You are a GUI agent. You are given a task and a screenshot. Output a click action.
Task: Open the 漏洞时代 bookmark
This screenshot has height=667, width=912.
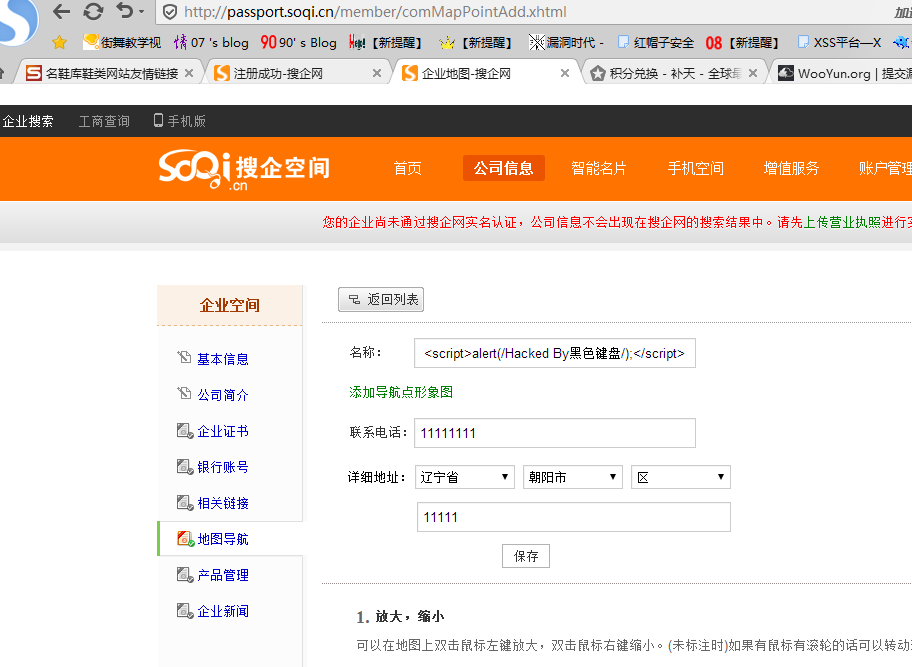[x=566, y=42]
